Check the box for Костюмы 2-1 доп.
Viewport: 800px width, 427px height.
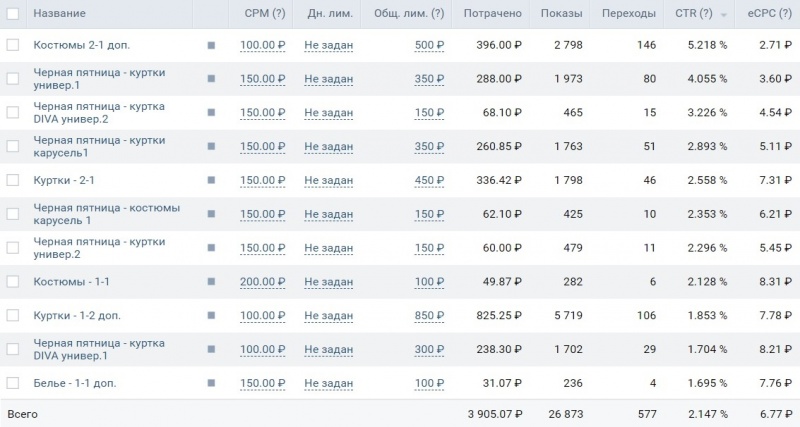[x=13, y=45]
